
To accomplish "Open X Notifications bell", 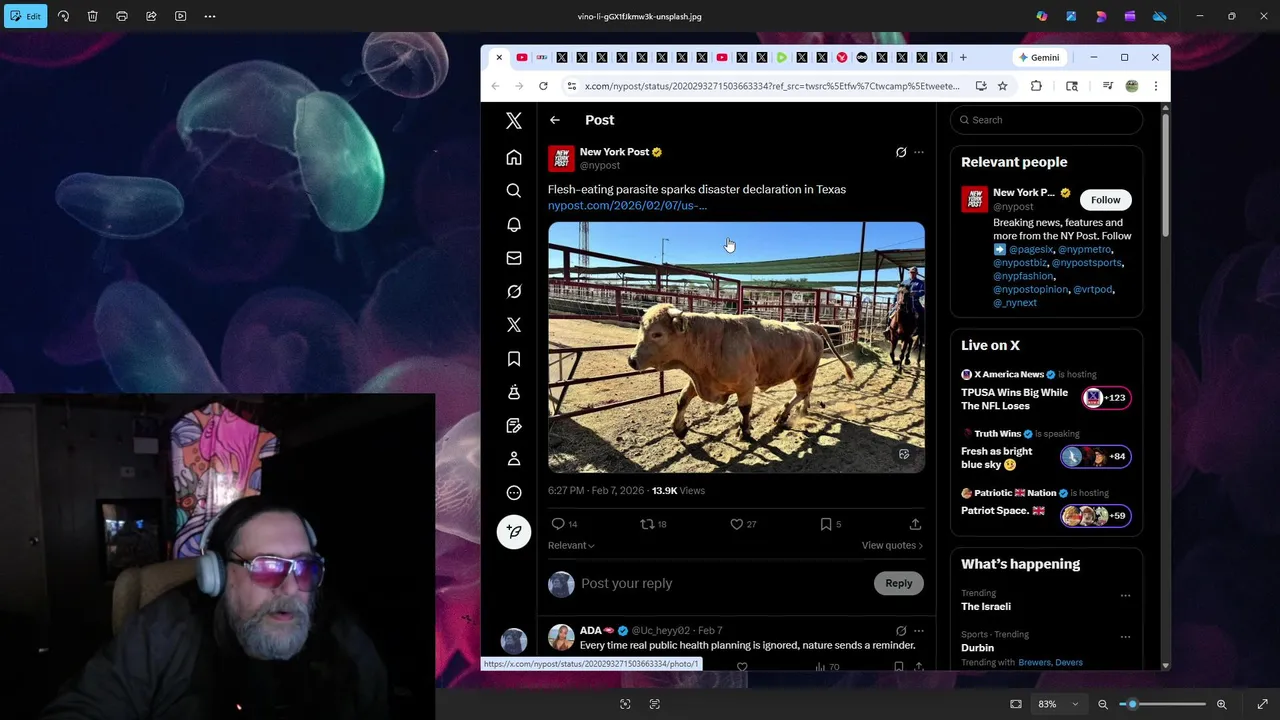I will [x=514, y=224].
